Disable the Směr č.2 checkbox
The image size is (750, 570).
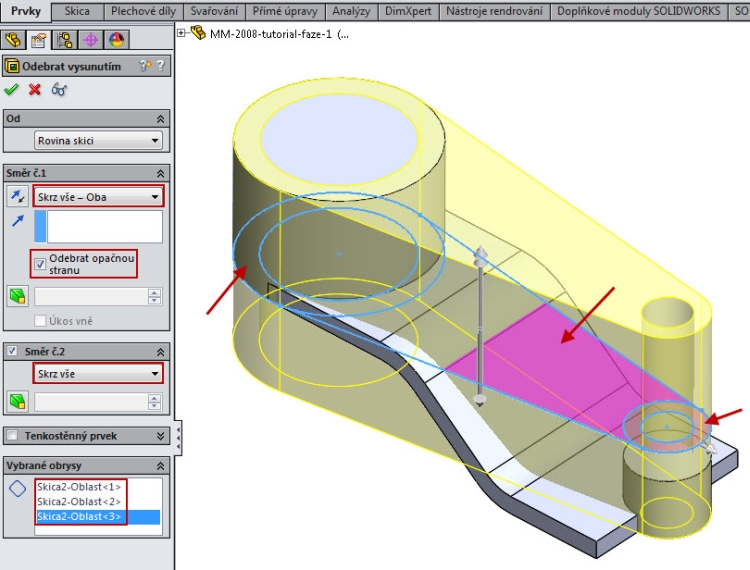[12, 351]
